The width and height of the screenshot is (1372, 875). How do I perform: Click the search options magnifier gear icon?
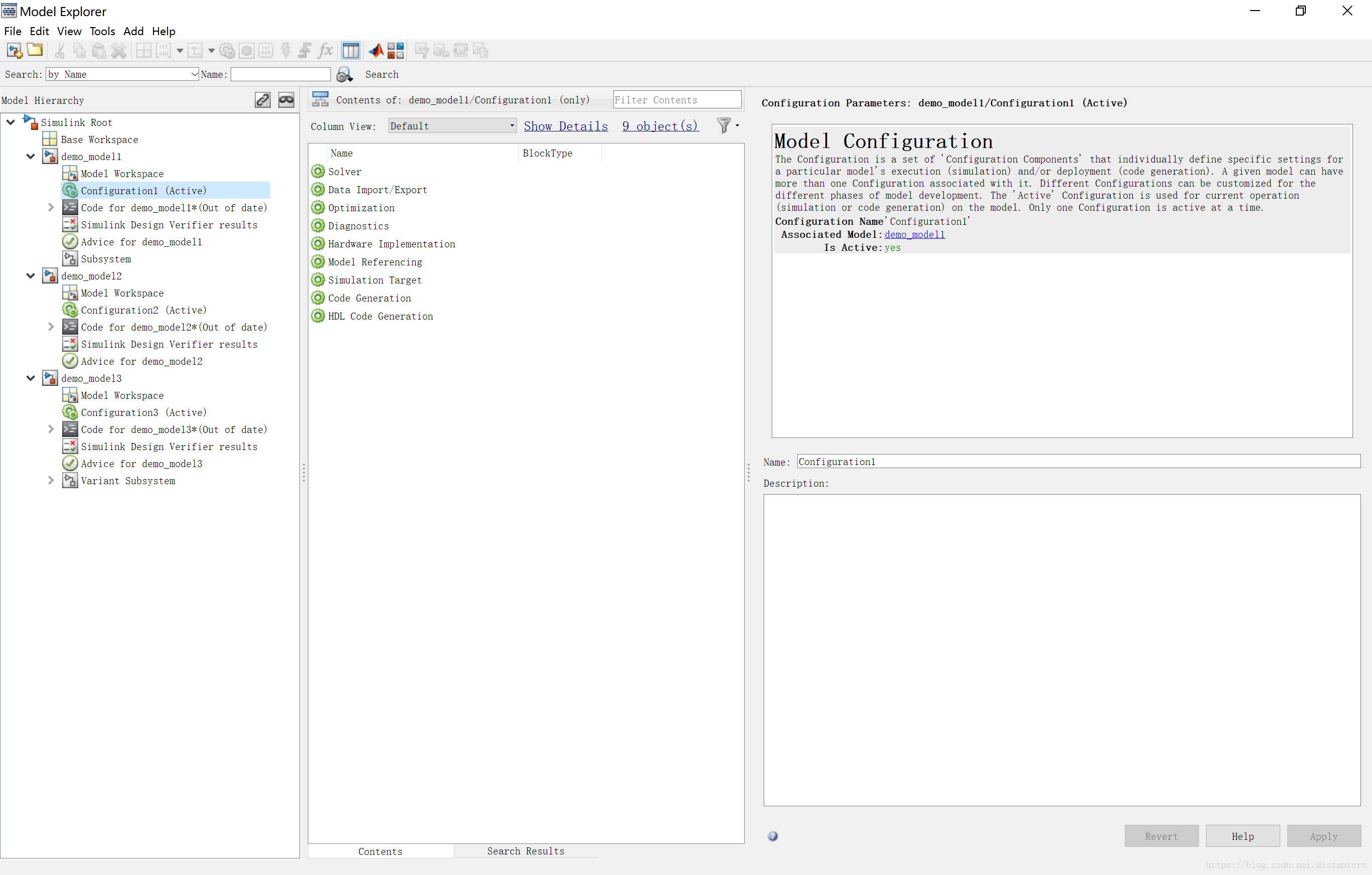[344, 75]
